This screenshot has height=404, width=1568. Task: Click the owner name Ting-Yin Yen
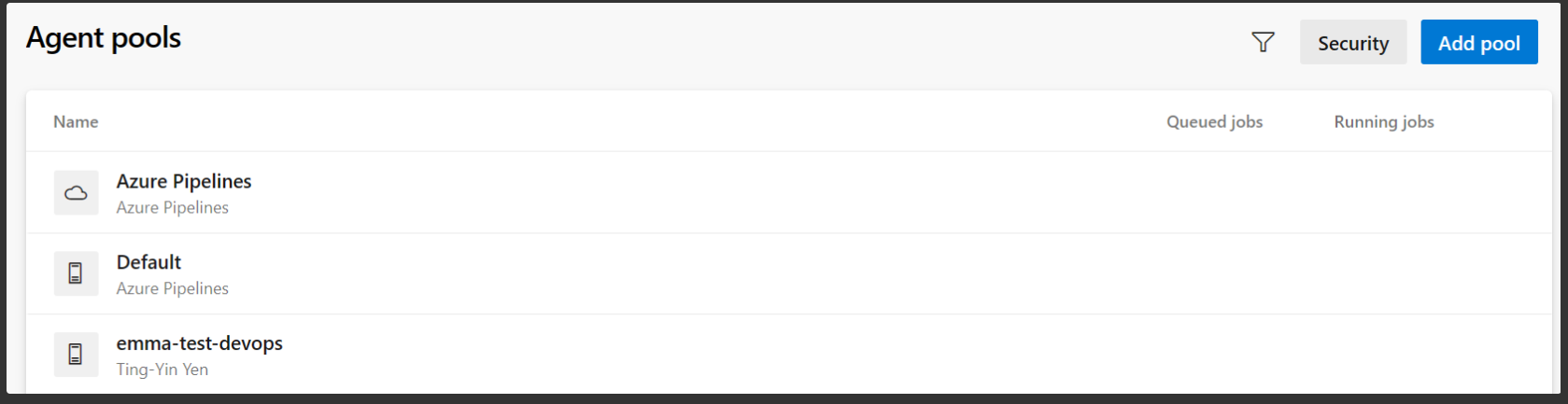coord(162,369)
